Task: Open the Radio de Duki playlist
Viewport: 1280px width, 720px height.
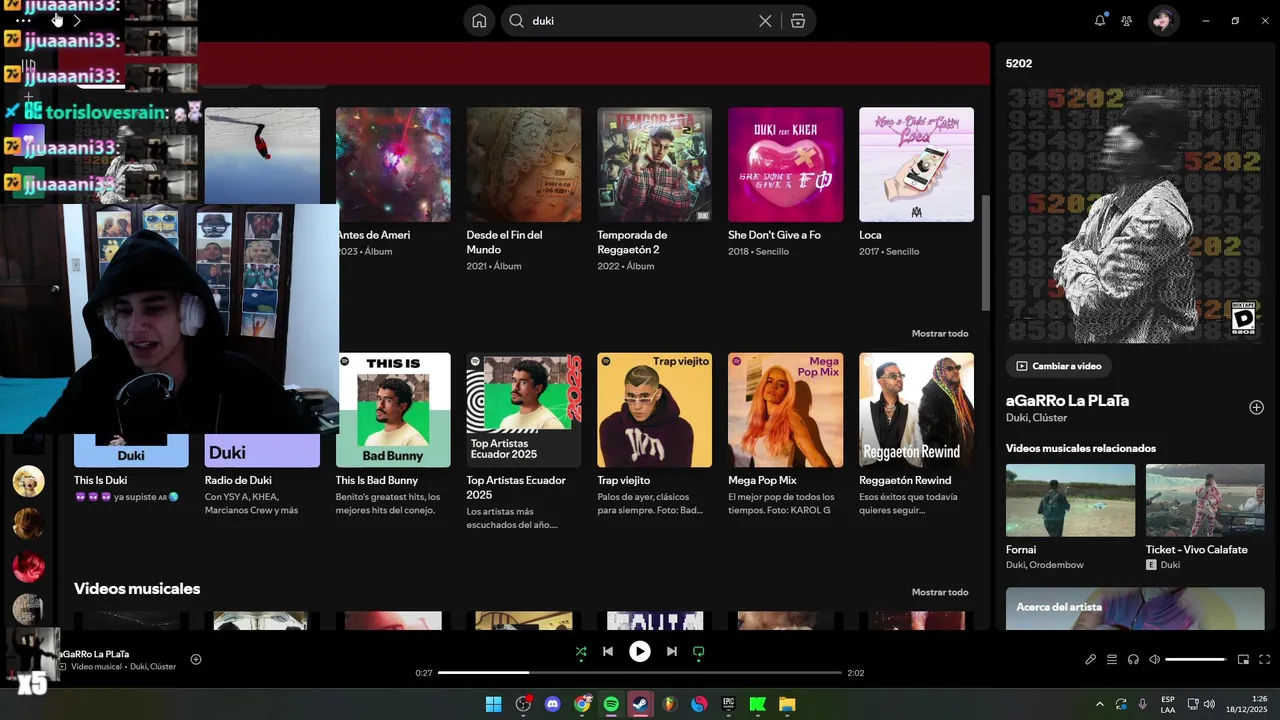Action: coord(262,475)
